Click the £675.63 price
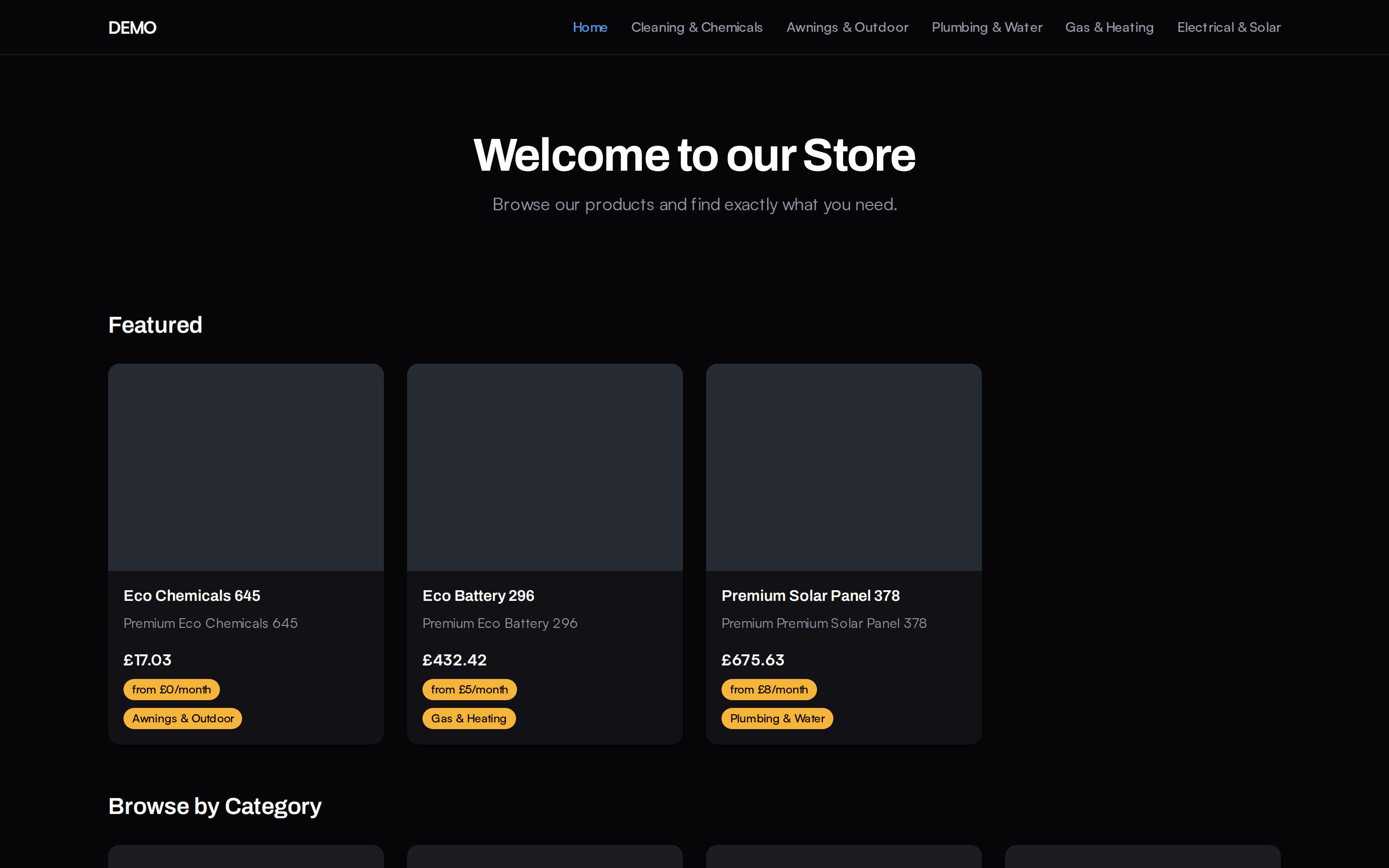Image resolution: width=1389 pixels, height=868 pixels. 753,660
